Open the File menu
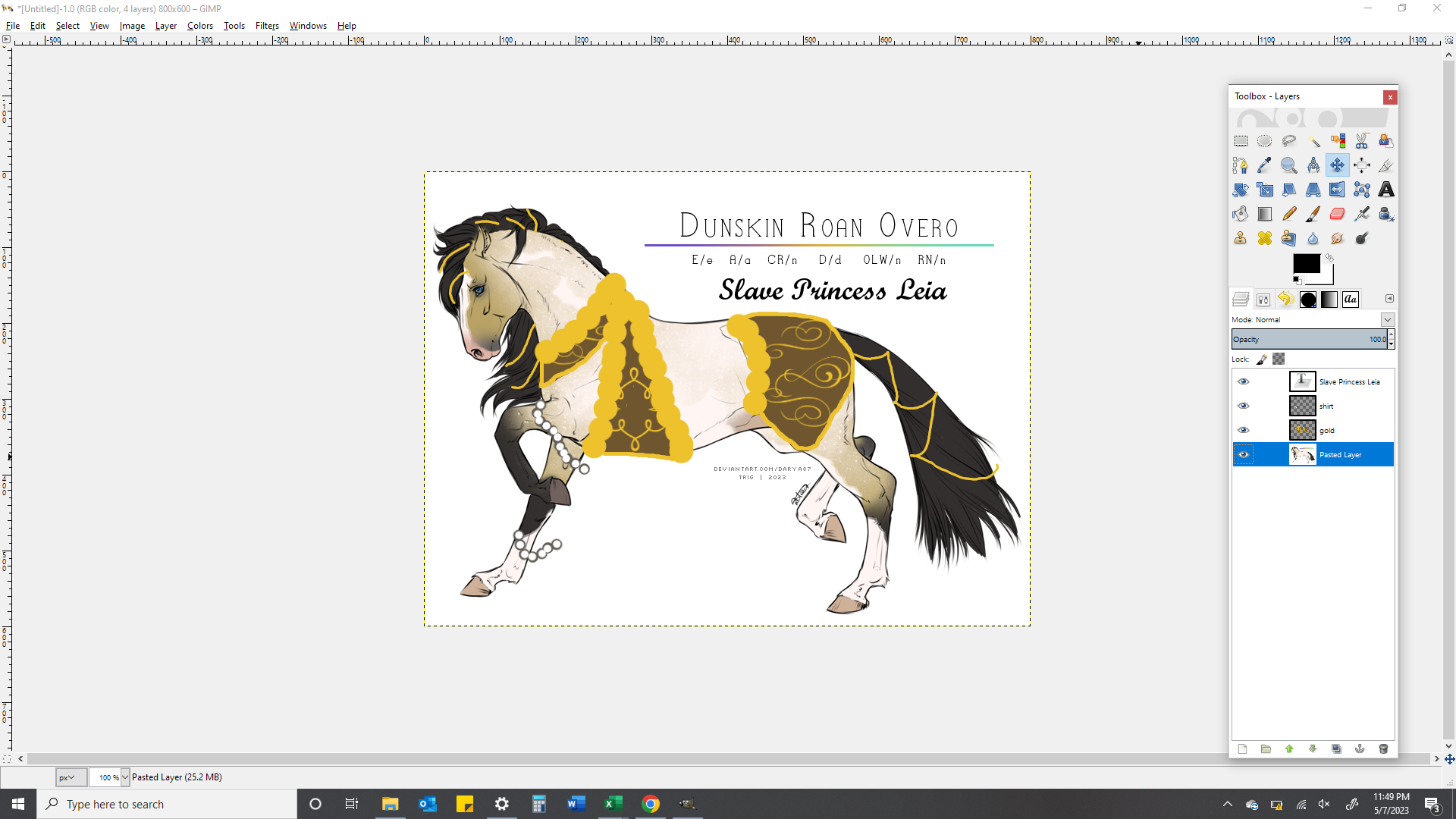The width and height of the screenshot is (1456, 819). tap(13, 26)
